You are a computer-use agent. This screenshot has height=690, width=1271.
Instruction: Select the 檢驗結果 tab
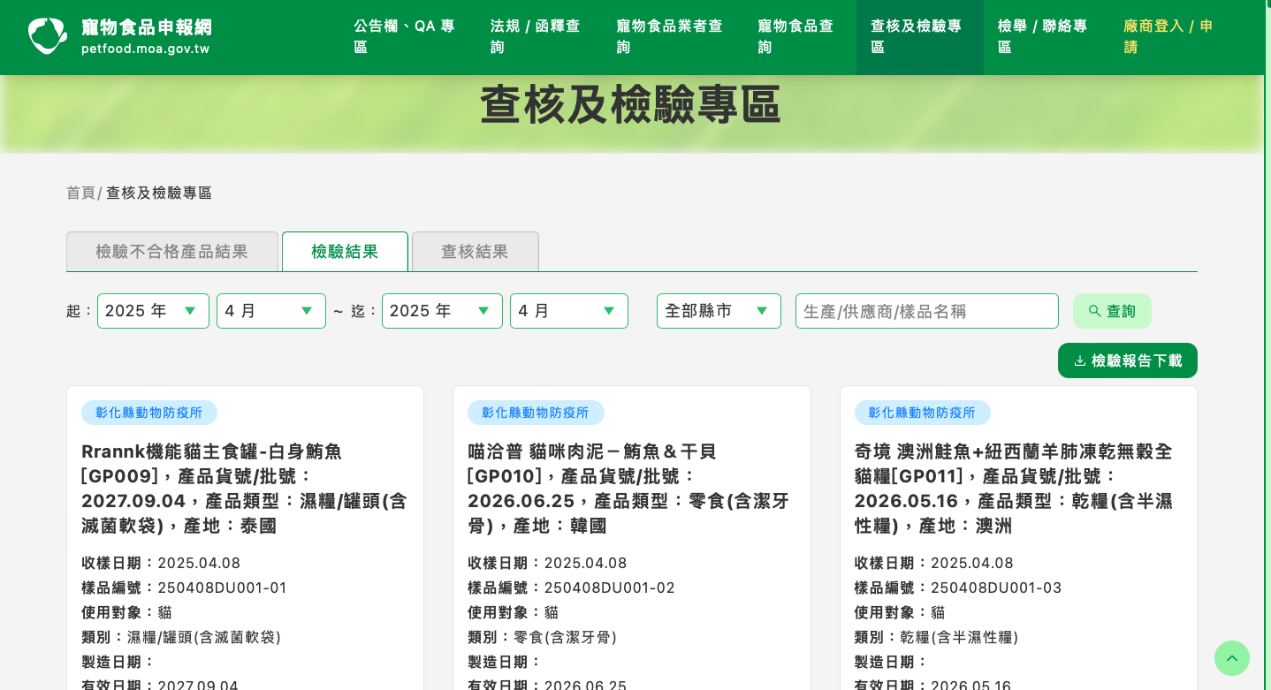(345, 251)
